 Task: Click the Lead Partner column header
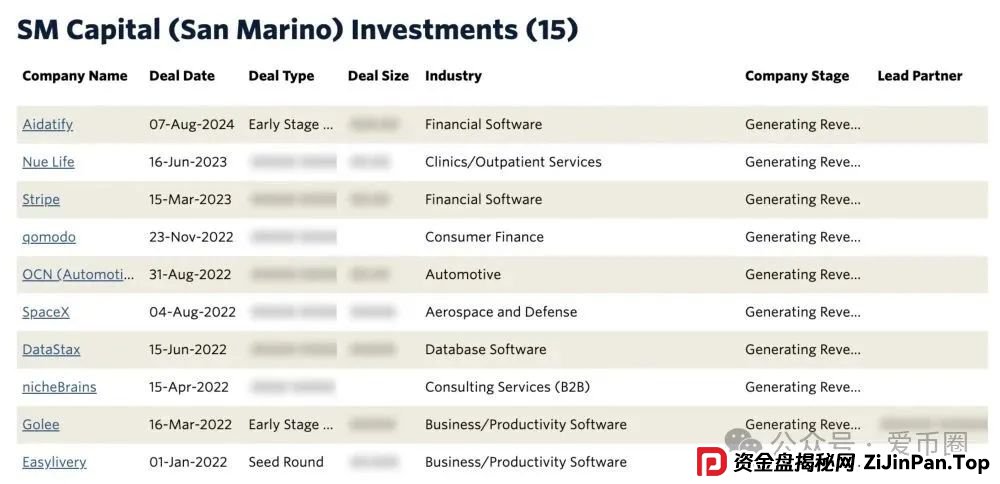point(920,76)
